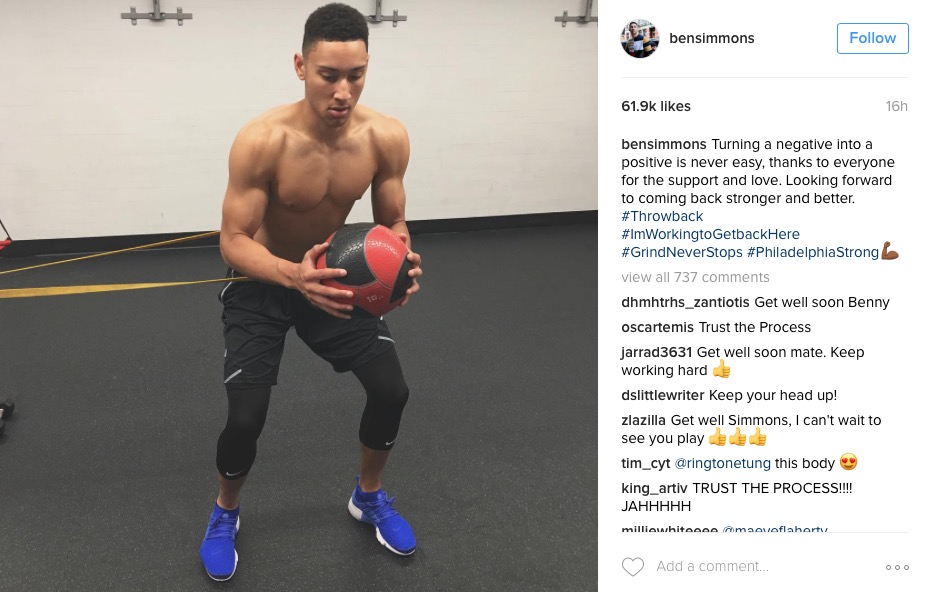Open the #PhiladelphiaStrong hashtag
Screen dimensions: 930x592
point(813,252)
